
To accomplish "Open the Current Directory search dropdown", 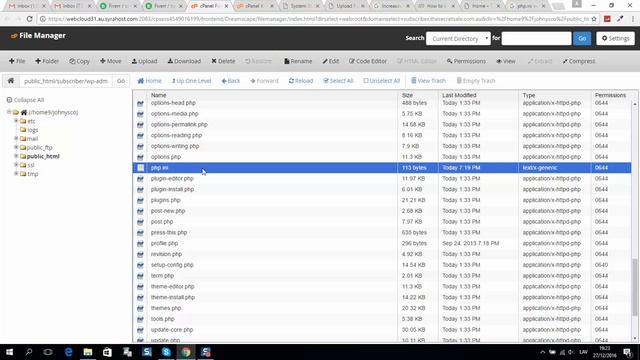I will click(458, 38).
